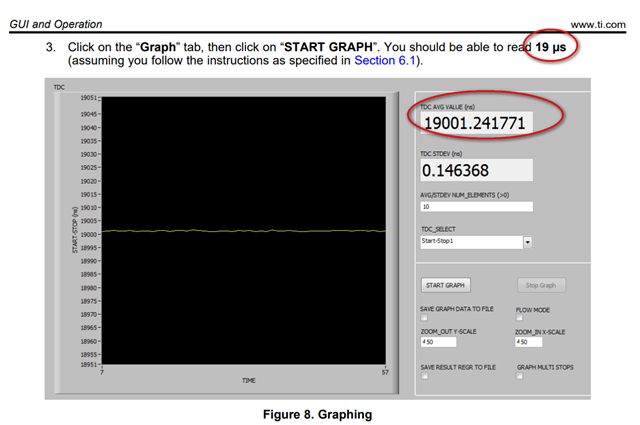Click the 18951 bottom Y-axis label
The width and height of the screenshot is (640, 425).
pyautogui.click(x=89, y=364)
